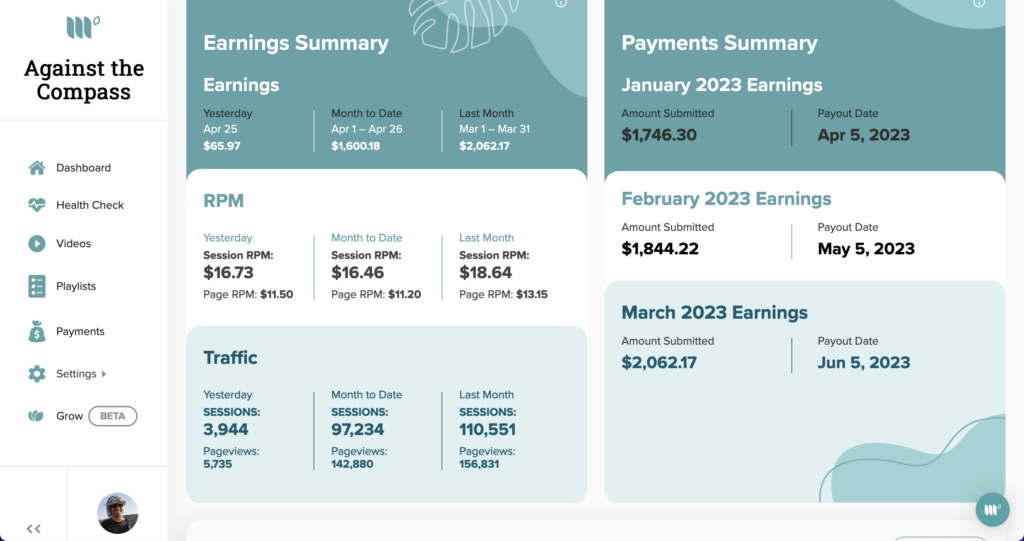
Task: Select the March 2023 Earnings heading
Action: coord(714,312)
